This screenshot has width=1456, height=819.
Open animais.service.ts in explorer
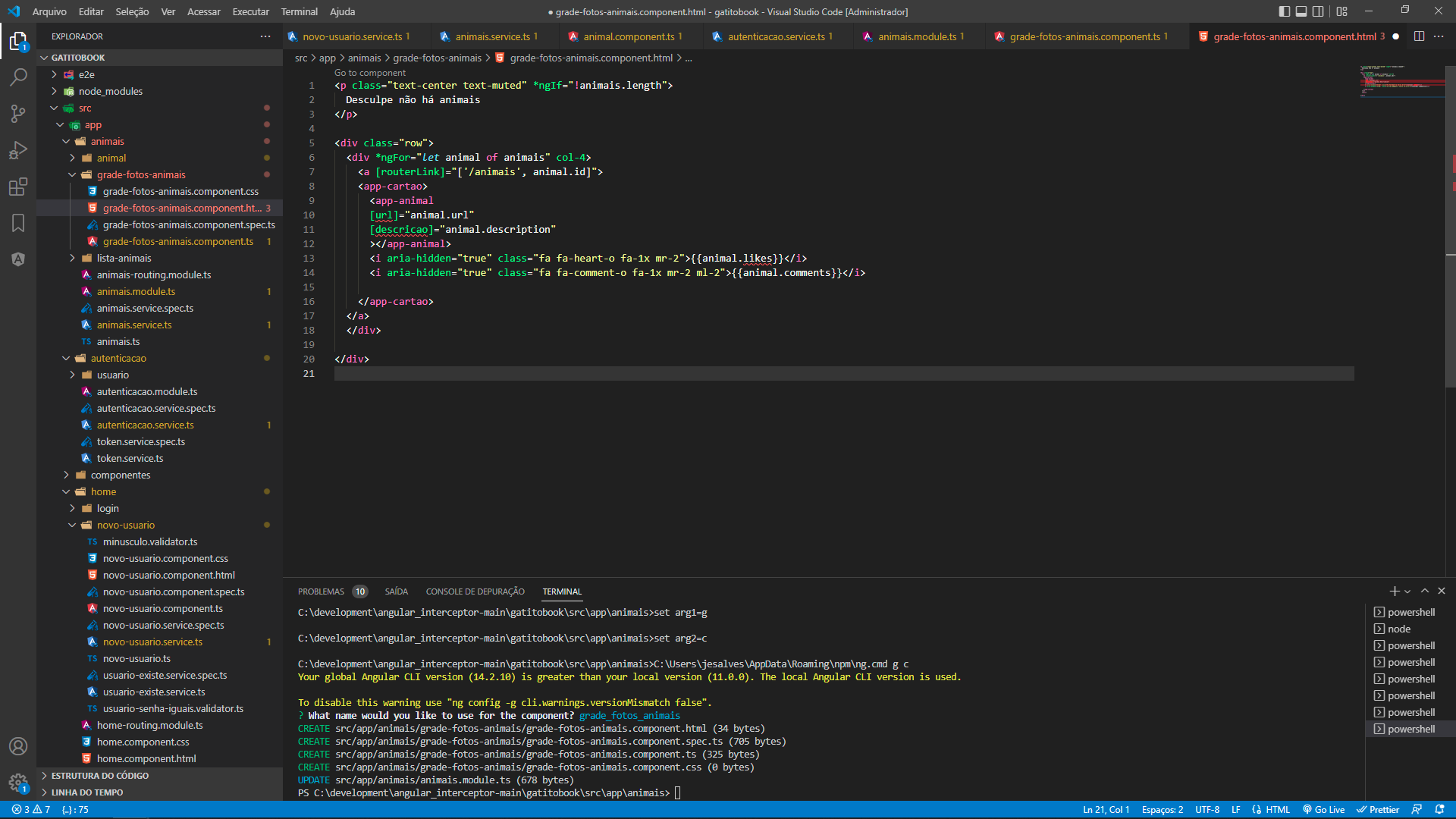tap(159, 325)
